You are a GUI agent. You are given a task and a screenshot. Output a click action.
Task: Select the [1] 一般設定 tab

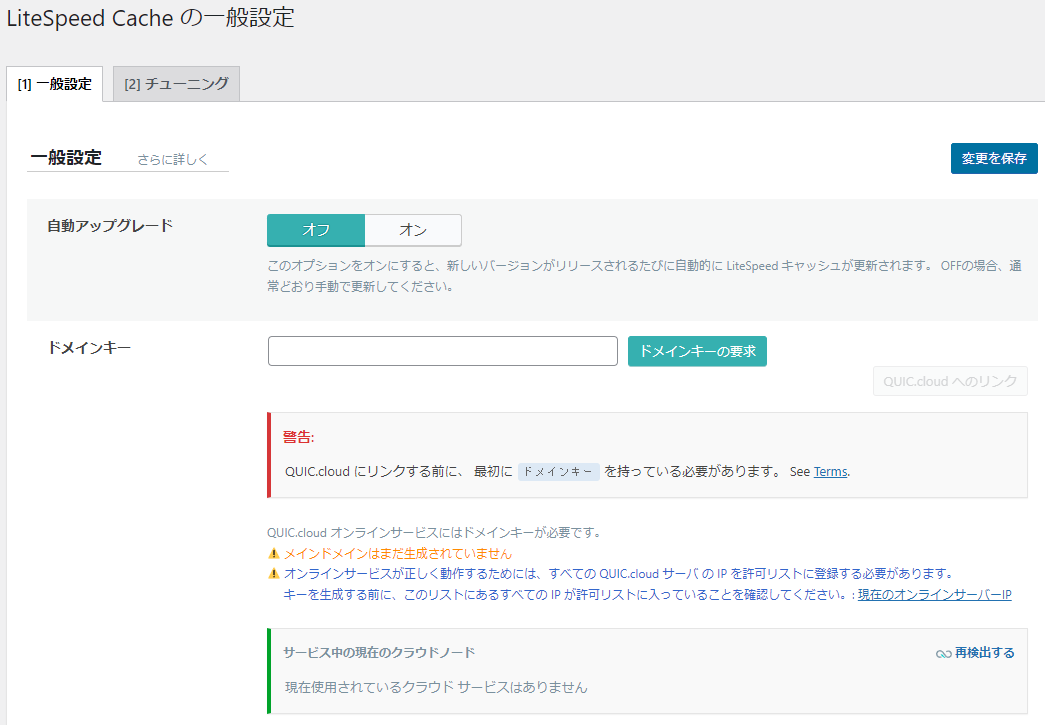pos(55,84)
